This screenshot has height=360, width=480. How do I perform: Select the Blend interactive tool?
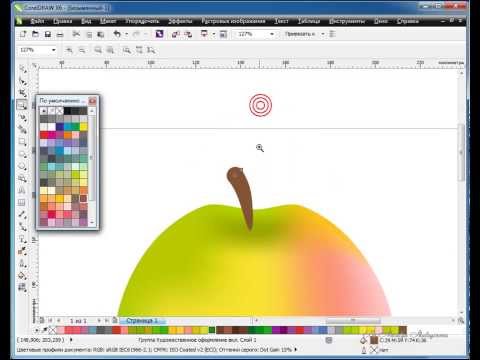coord(22,239)
